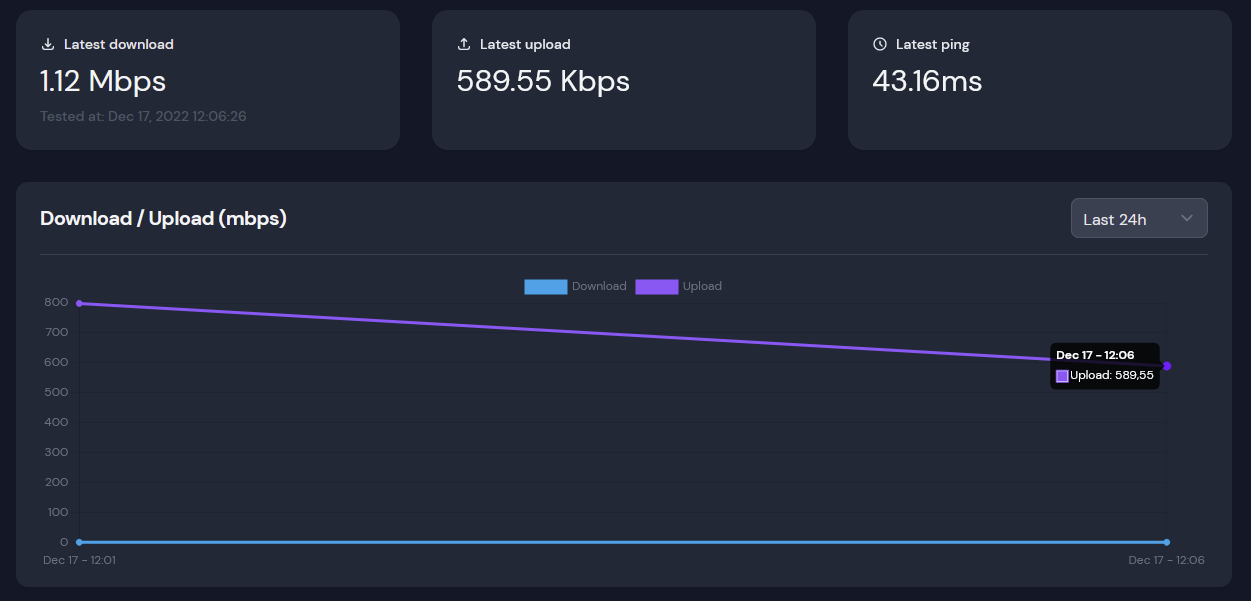
Task: Click the 589.55 Kbps upload value
Action: tap(543, 81)
